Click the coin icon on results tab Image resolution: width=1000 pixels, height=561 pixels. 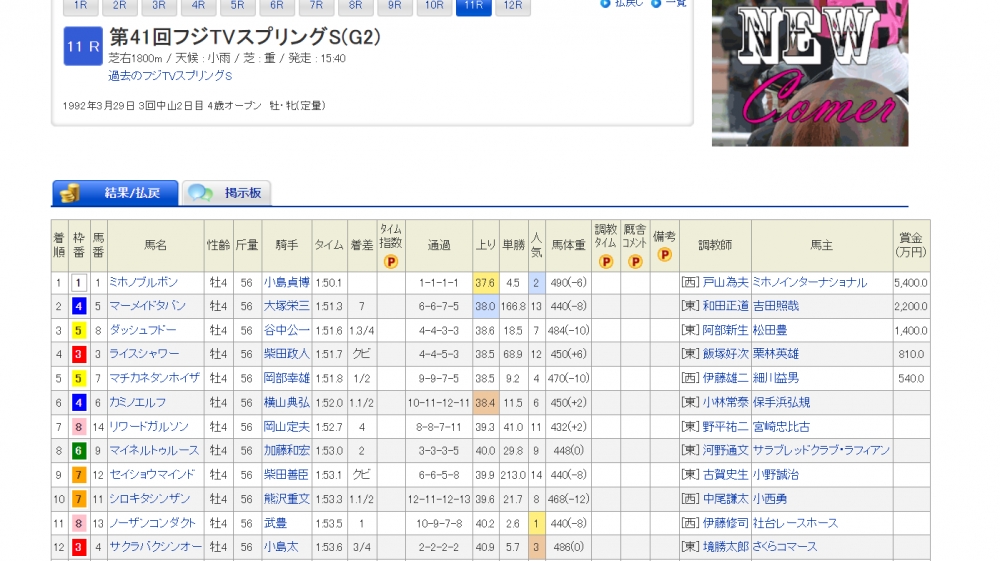coord(70,193)
